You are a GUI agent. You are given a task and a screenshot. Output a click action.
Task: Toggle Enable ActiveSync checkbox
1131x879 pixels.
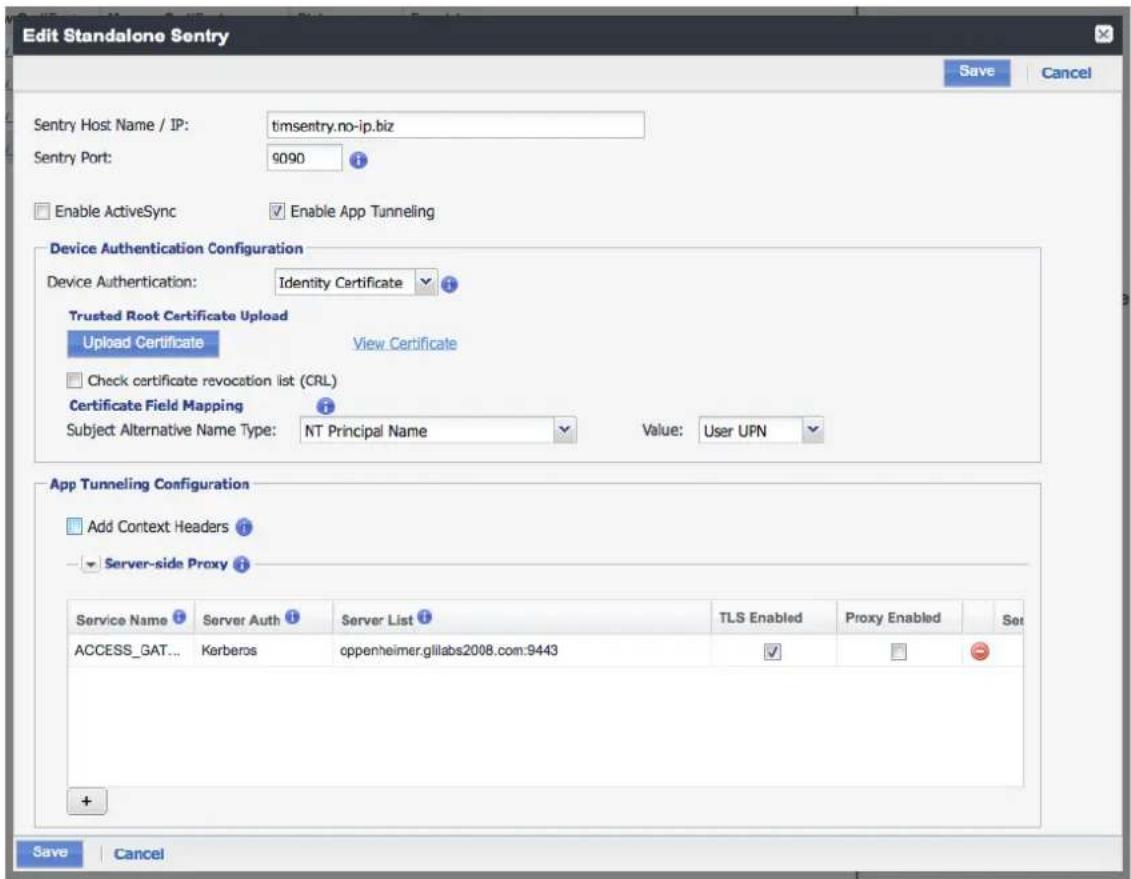tap(43, 211)
